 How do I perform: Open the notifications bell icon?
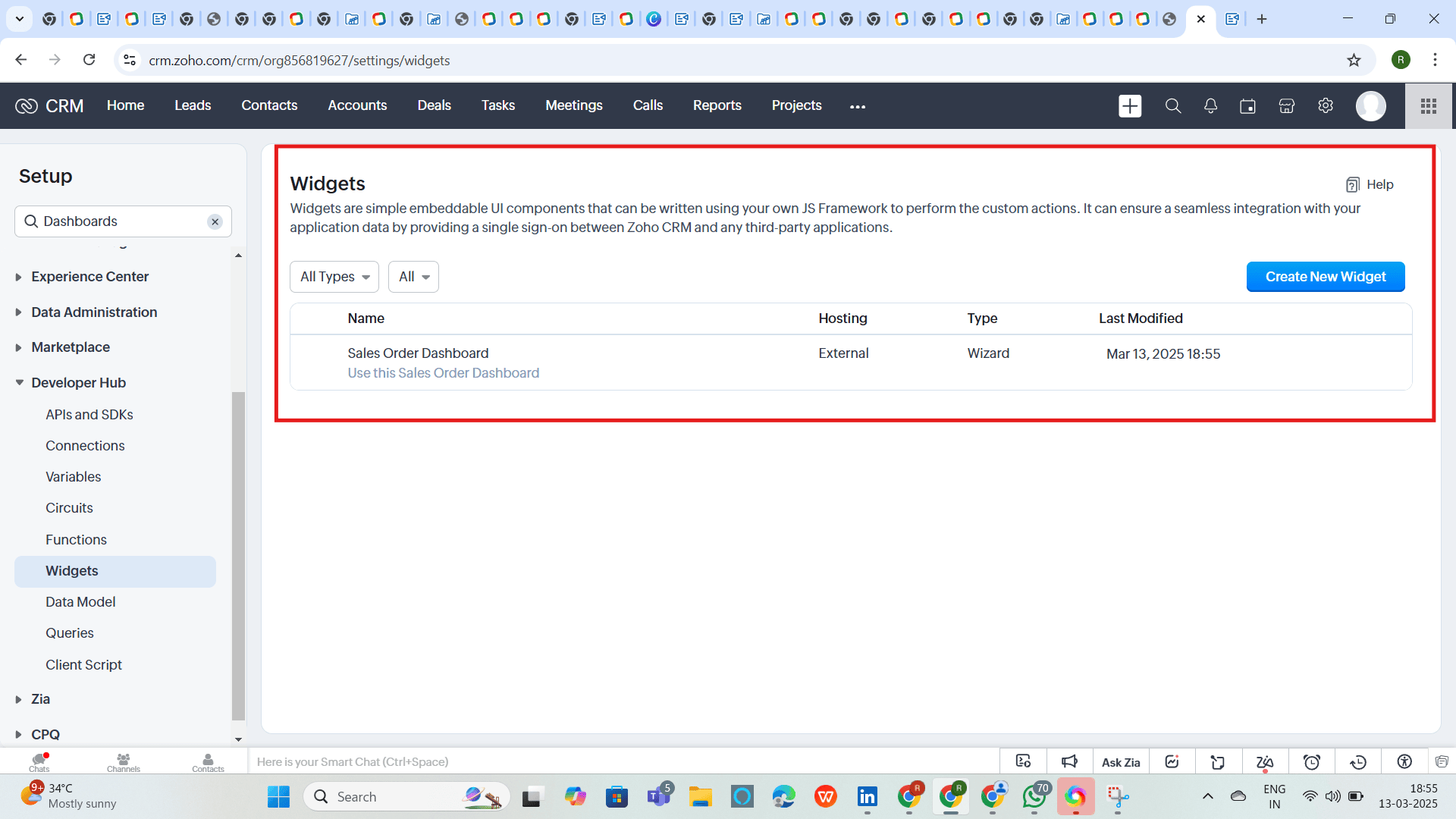pyautogui.click(x=1210, y=106)
